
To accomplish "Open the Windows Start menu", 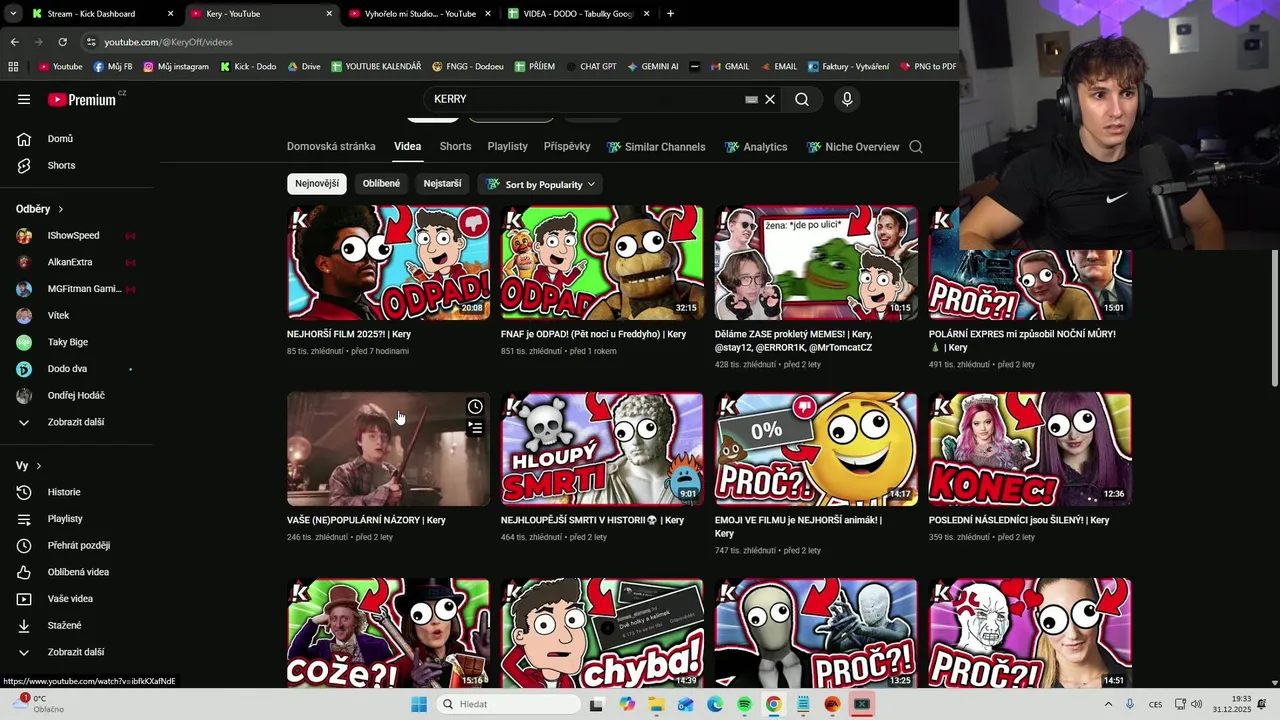I will (419, 704).
